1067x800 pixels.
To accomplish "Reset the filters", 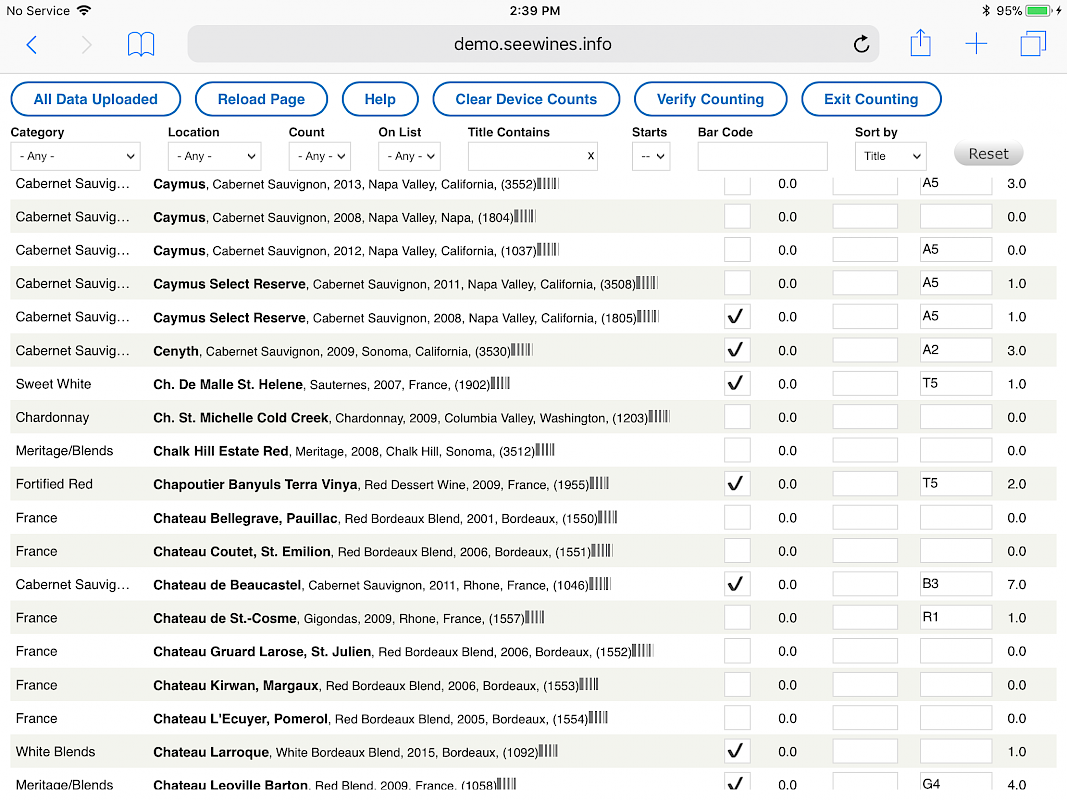I will (988, 154).
